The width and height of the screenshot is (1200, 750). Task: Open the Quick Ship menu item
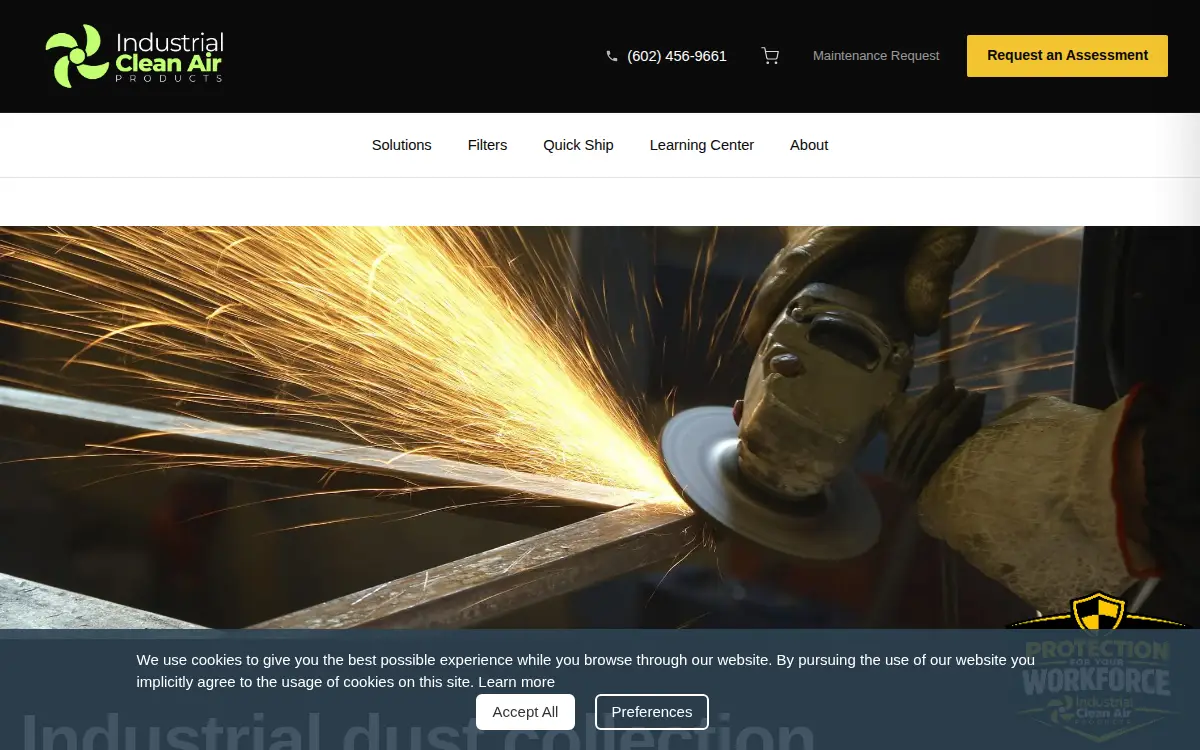[x=578, y=145]
